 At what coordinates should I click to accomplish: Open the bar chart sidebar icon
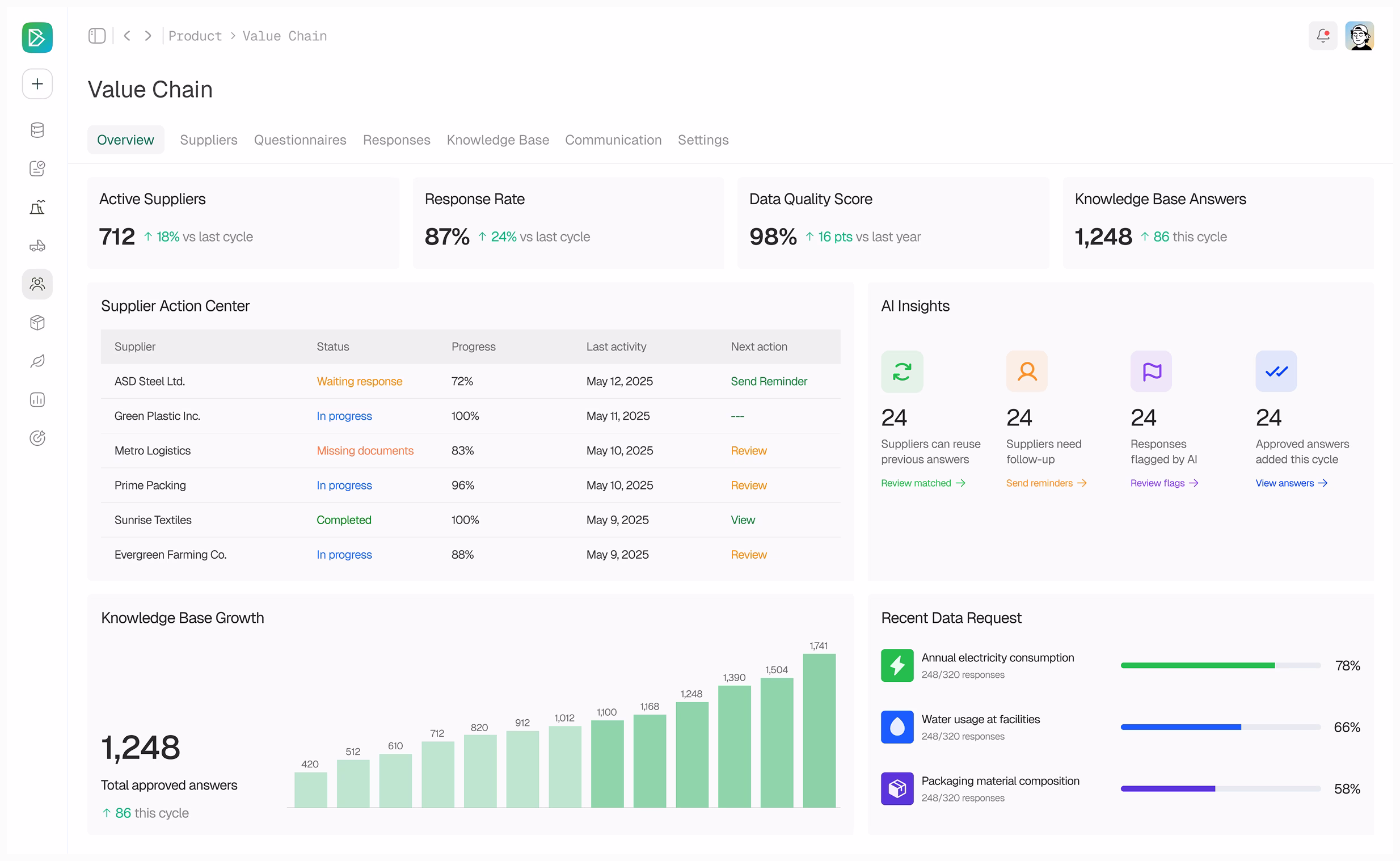pos(37,399)
